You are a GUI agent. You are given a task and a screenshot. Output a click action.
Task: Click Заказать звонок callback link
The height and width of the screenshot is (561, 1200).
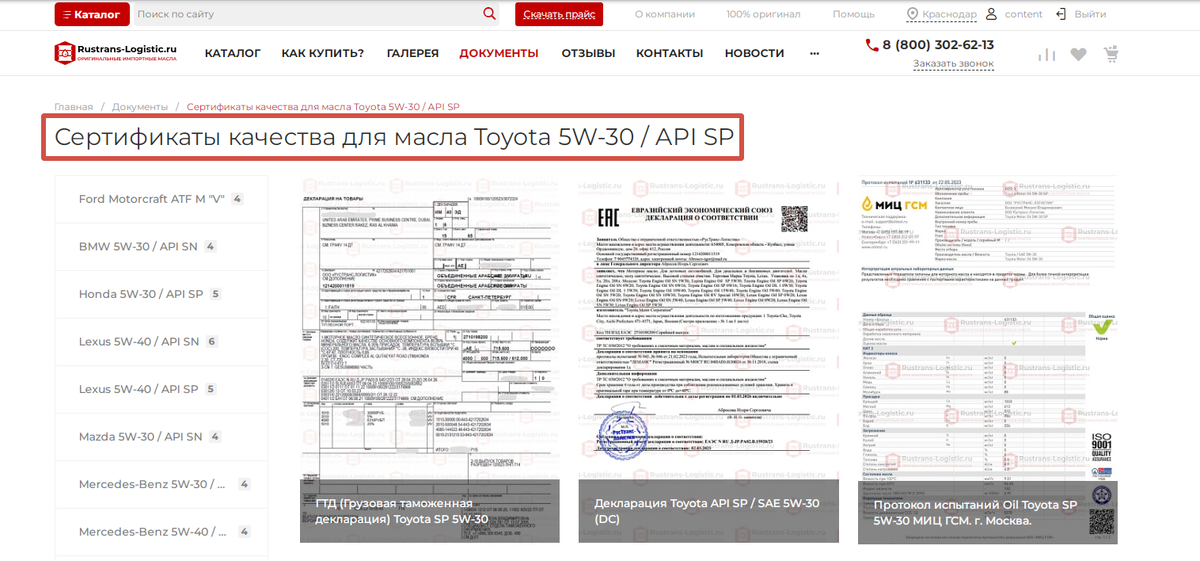(x=953, y=64)
